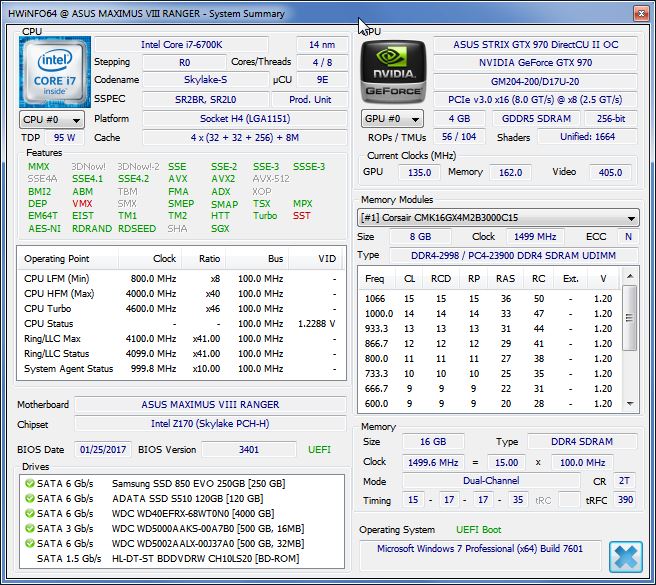Click the PCIe v3.0 x16 link field
The height and width of the screenshot is (585, 656).
click(536, 100)
